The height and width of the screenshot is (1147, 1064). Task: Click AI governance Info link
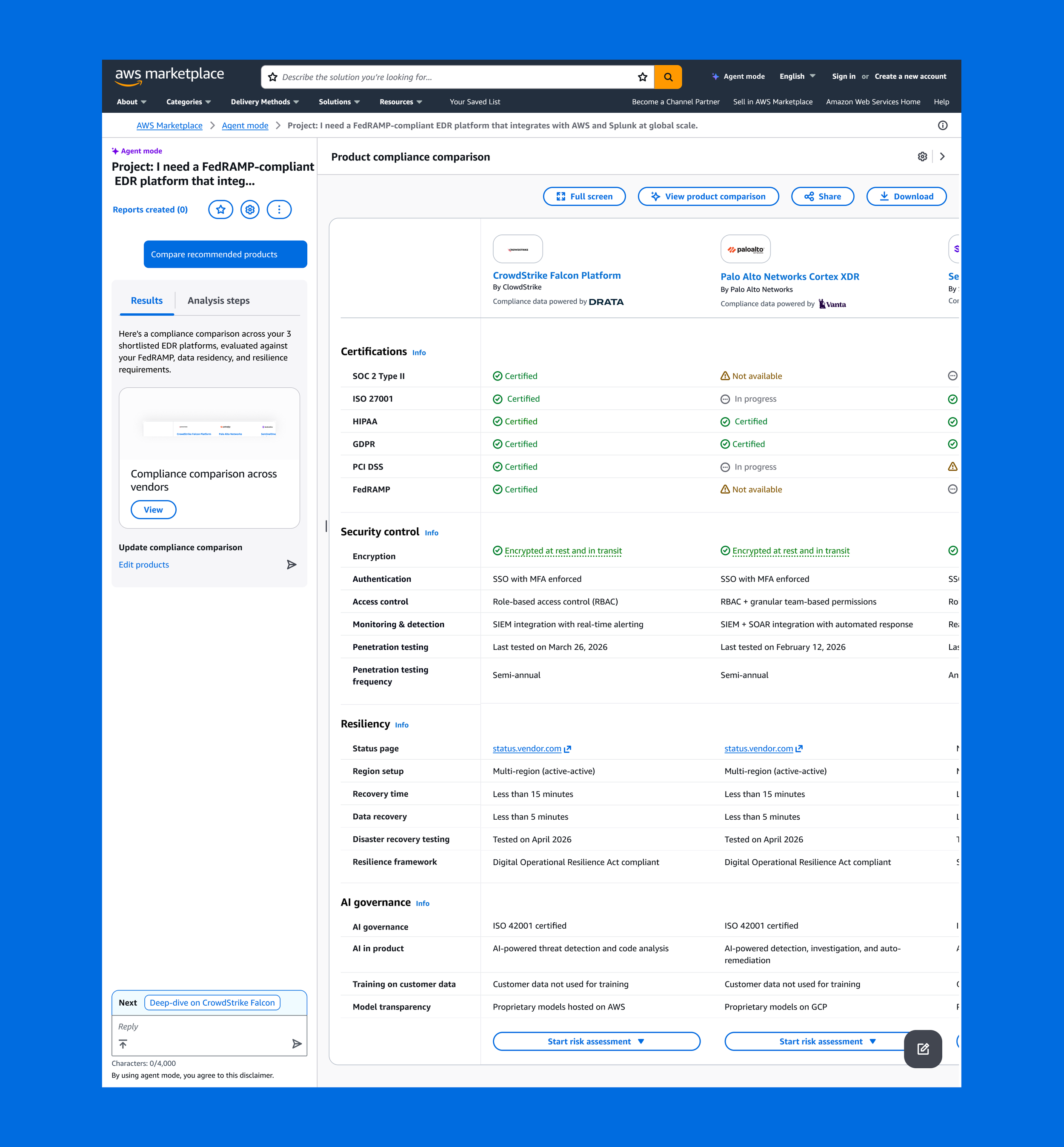pyautogui.click(x=422, y=904)
